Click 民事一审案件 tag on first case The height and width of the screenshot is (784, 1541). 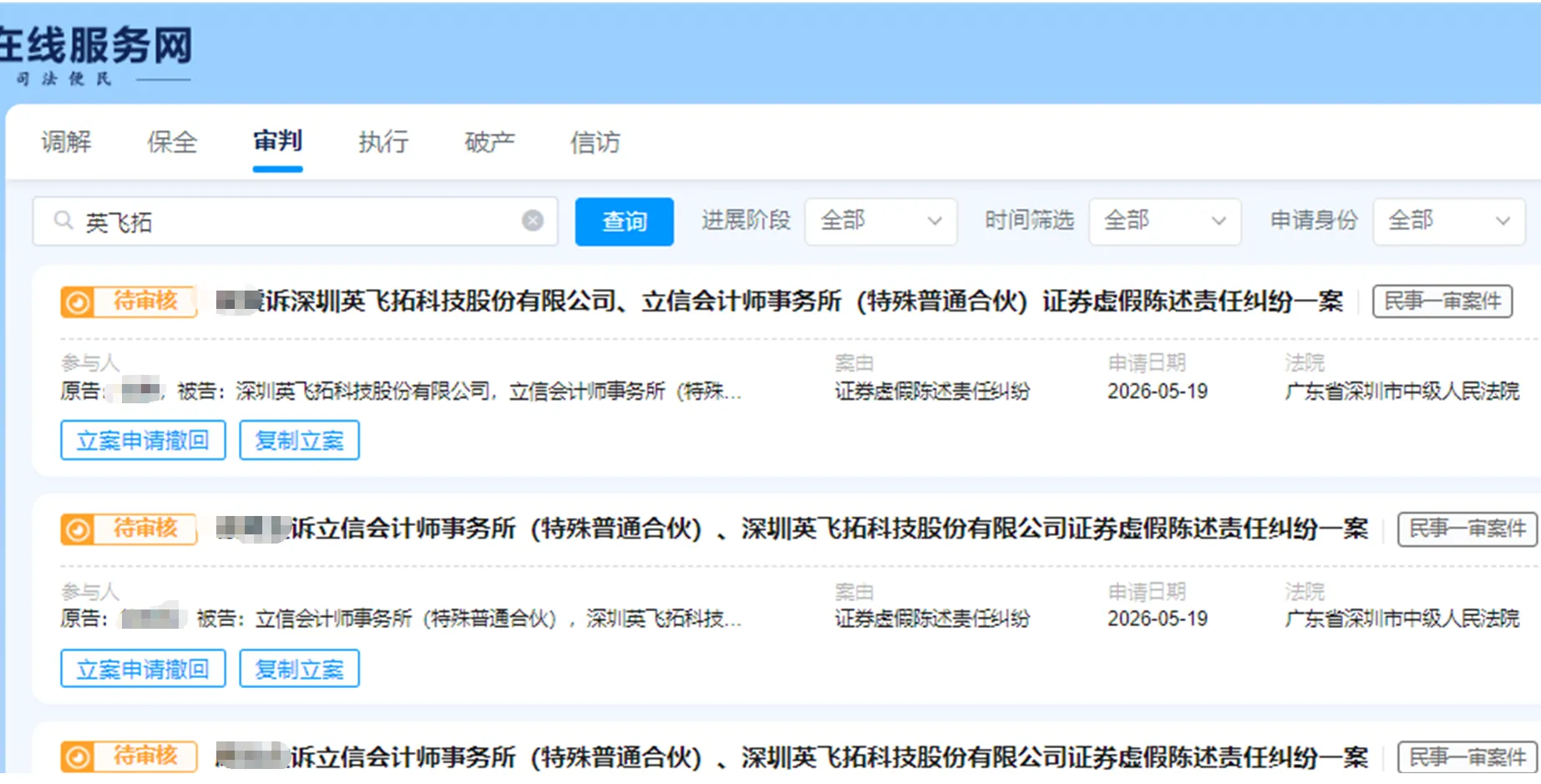[1442, 301]
